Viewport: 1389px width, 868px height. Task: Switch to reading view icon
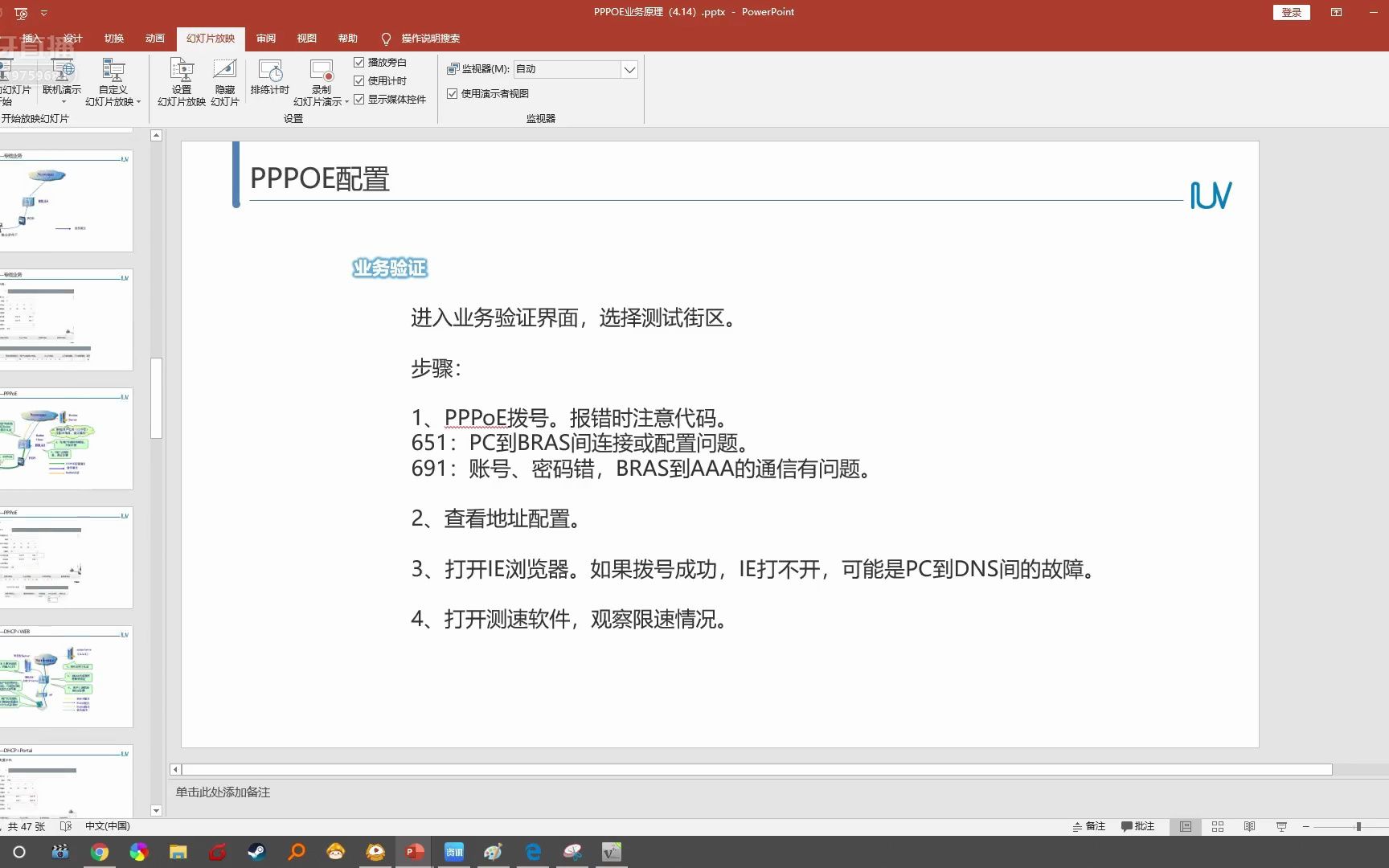(x=1249, y=826)
